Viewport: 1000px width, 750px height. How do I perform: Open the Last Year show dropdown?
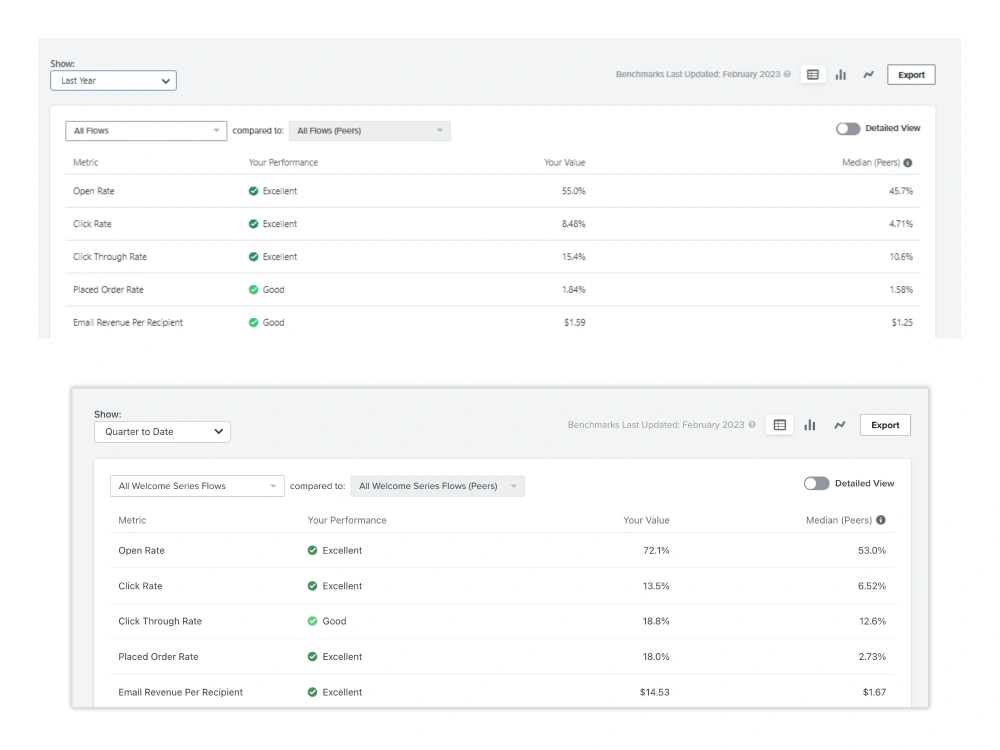pyautogui.click(x=113, y=80)
